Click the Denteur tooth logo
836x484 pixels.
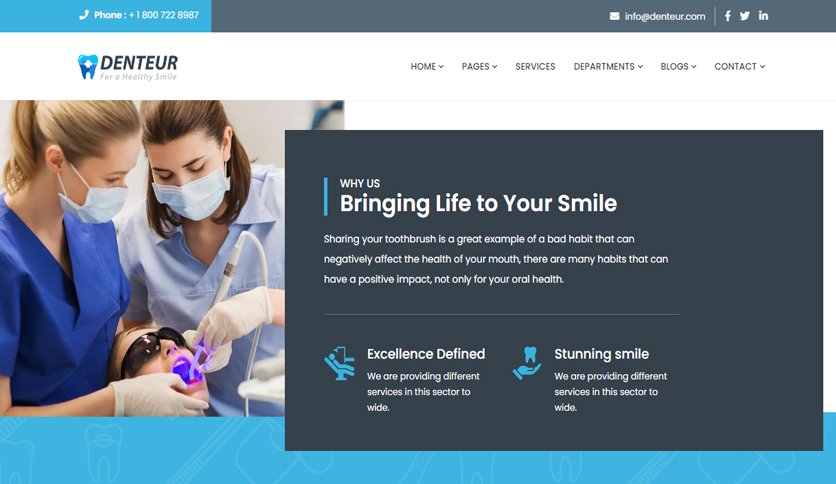[88, 67]
